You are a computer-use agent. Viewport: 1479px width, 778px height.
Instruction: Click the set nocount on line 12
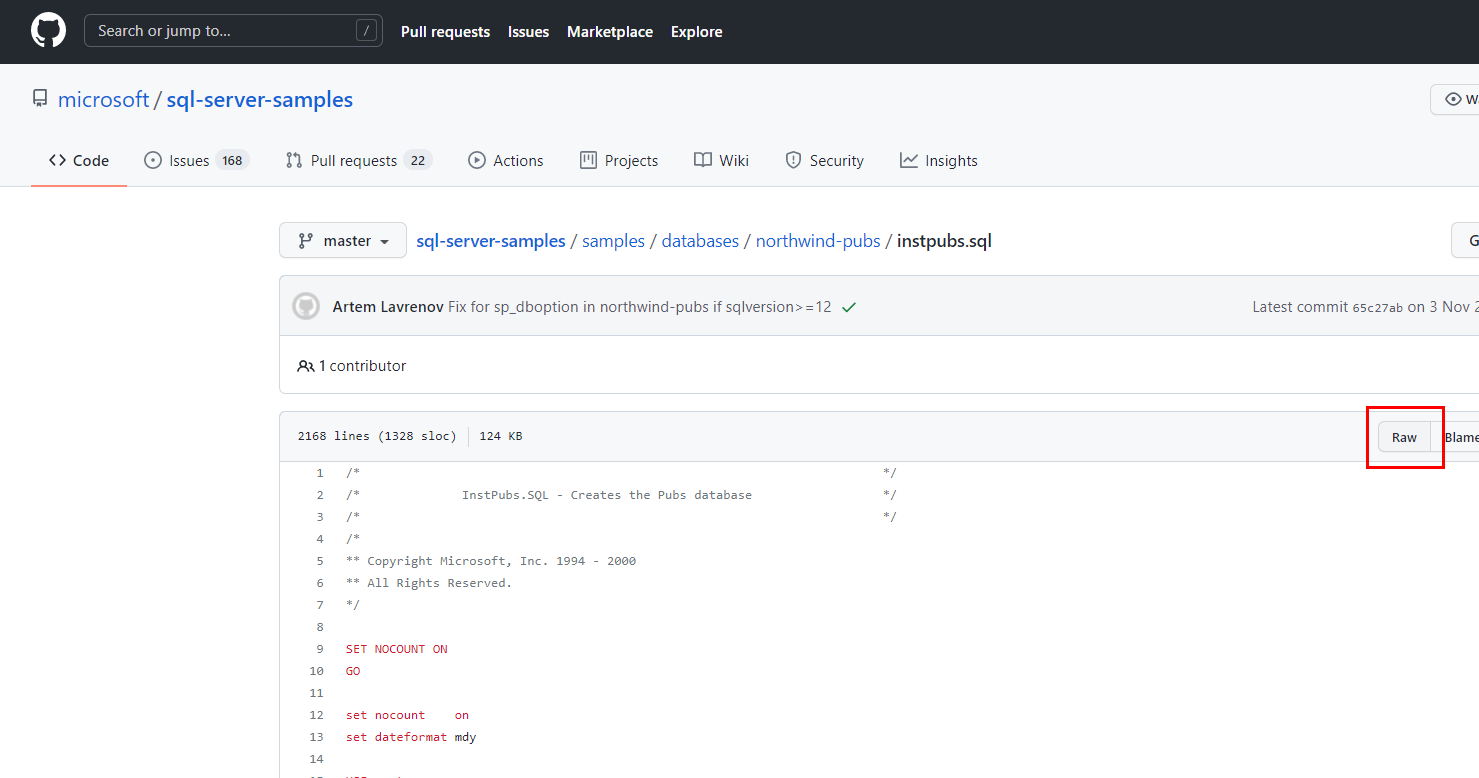(x=407, y=715)
